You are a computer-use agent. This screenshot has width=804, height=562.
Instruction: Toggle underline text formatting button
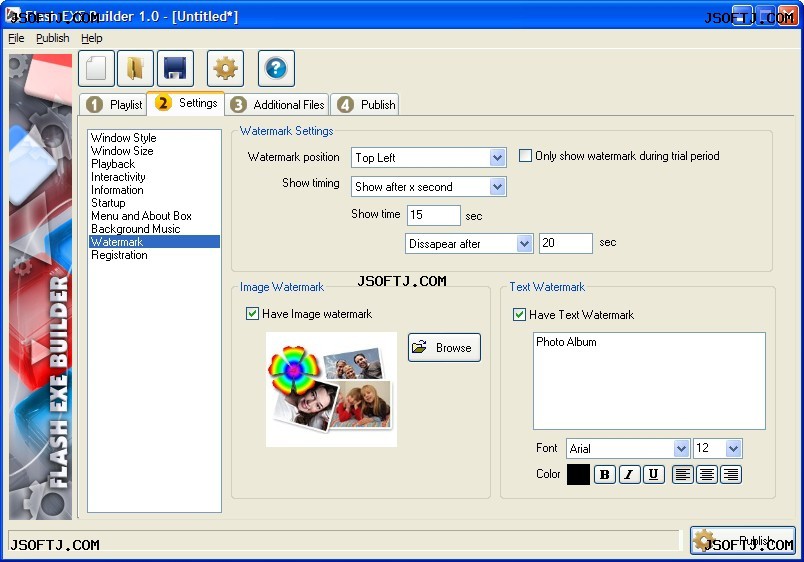(654, 474)
